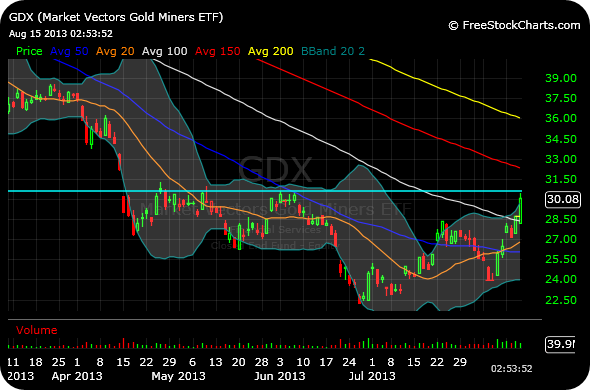This screenshot has height=390, width=590.
Task: Click the Apr 2013 date axis label
Action: coord(77,376)
